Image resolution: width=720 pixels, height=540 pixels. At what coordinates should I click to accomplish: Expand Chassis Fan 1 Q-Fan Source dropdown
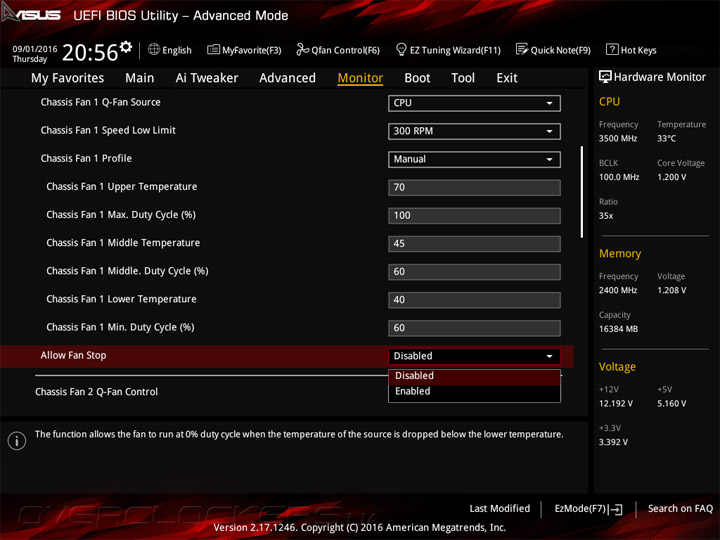[x=474, y=103]
